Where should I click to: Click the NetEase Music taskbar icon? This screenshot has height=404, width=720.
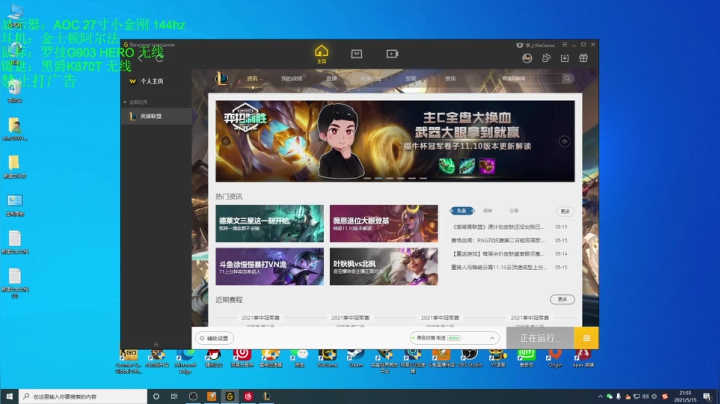point(248,396)
